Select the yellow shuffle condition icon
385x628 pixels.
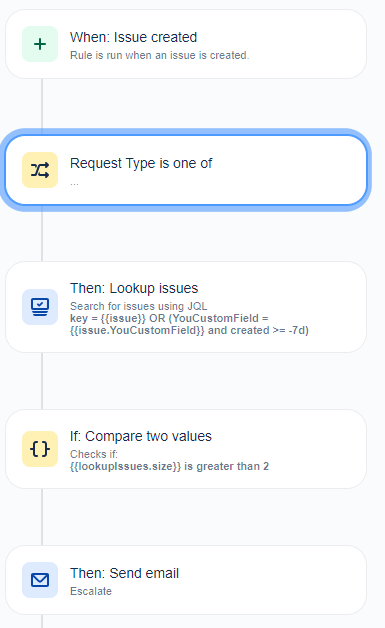pos(40,170)
